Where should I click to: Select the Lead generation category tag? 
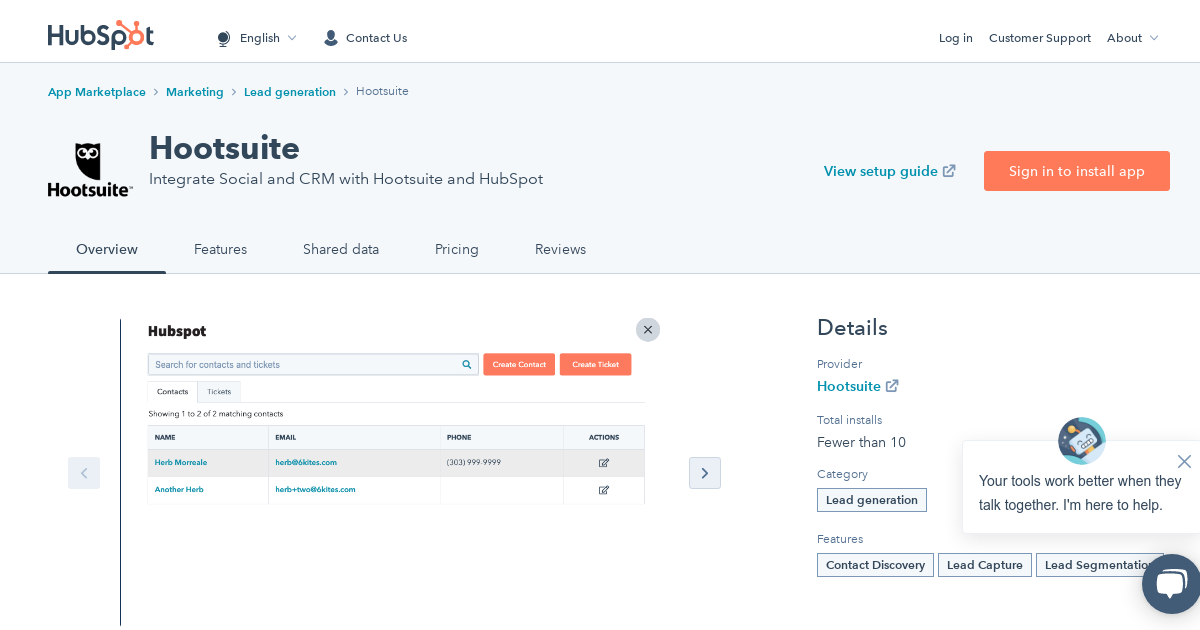(872, 500)
